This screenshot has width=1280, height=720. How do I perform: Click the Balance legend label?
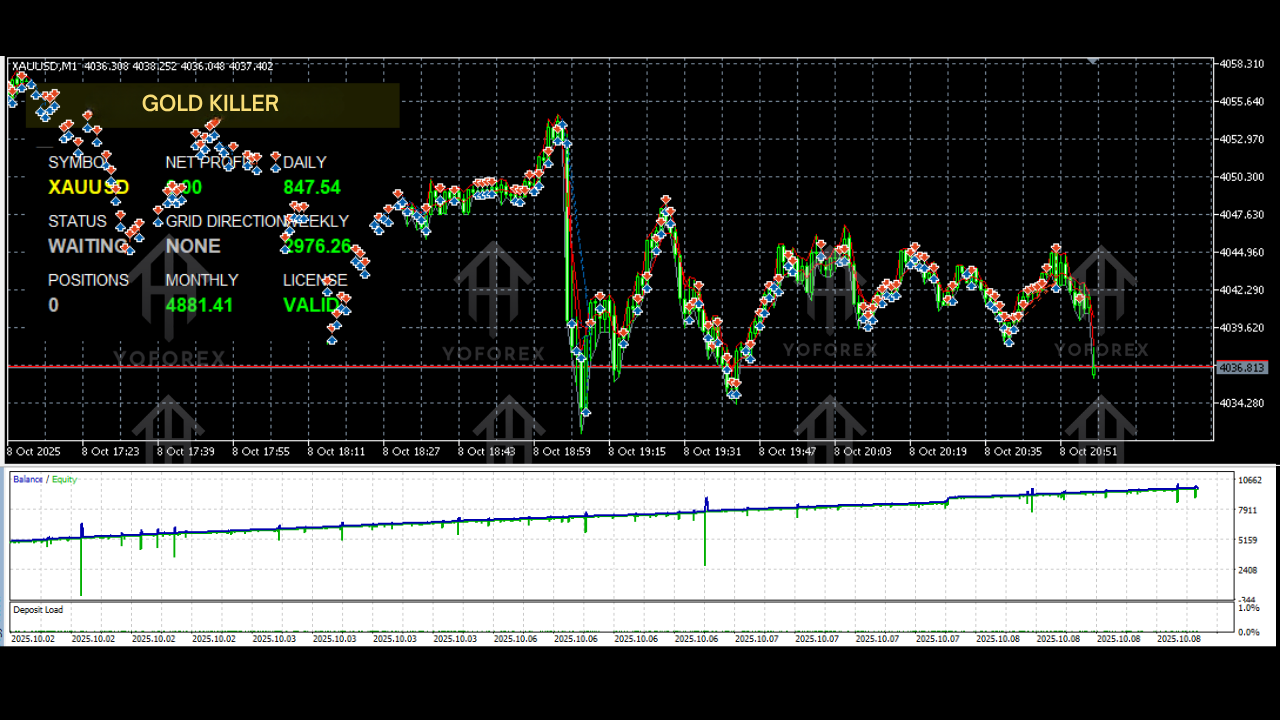coord(28,480)
